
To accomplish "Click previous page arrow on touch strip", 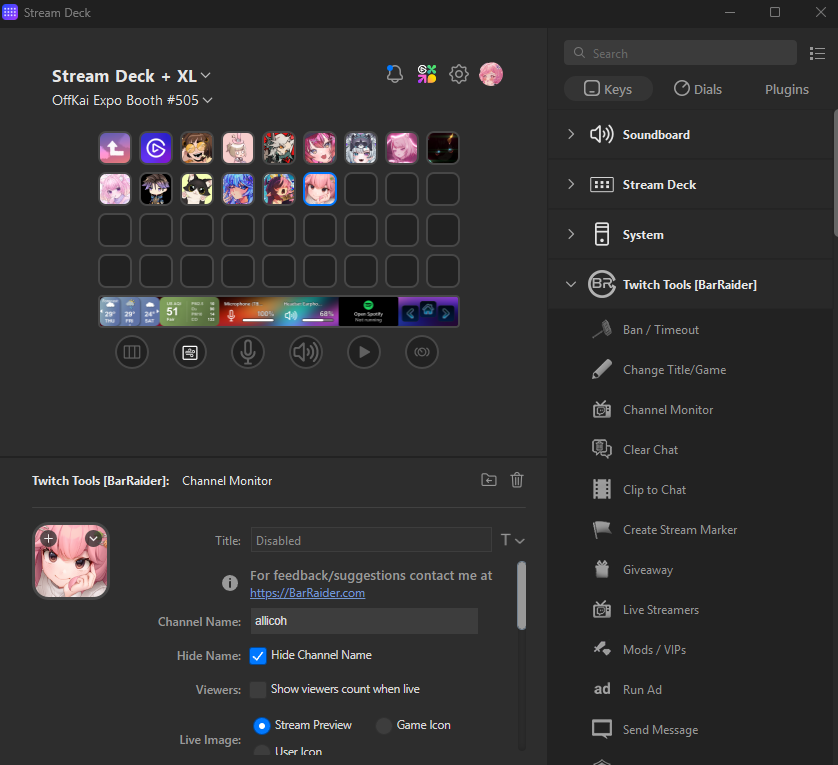I will 410,314.
